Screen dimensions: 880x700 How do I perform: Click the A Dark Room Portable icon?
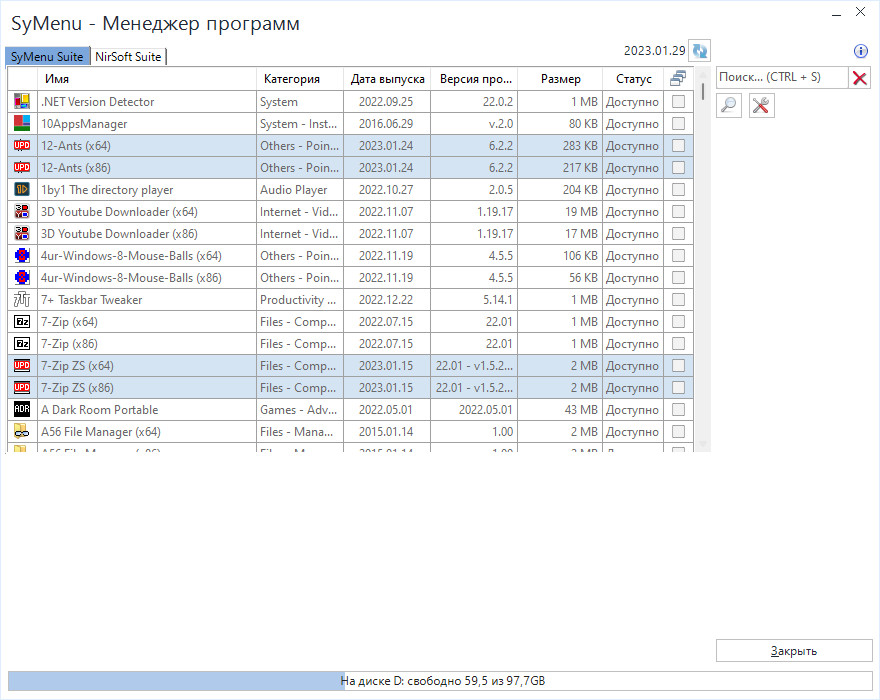pos(22,409)
